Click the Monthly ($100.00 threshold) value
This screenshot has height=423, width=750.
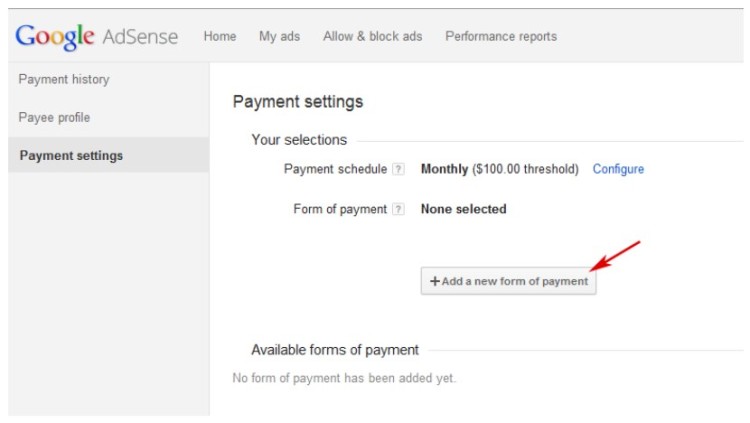(x=499, y=169)
